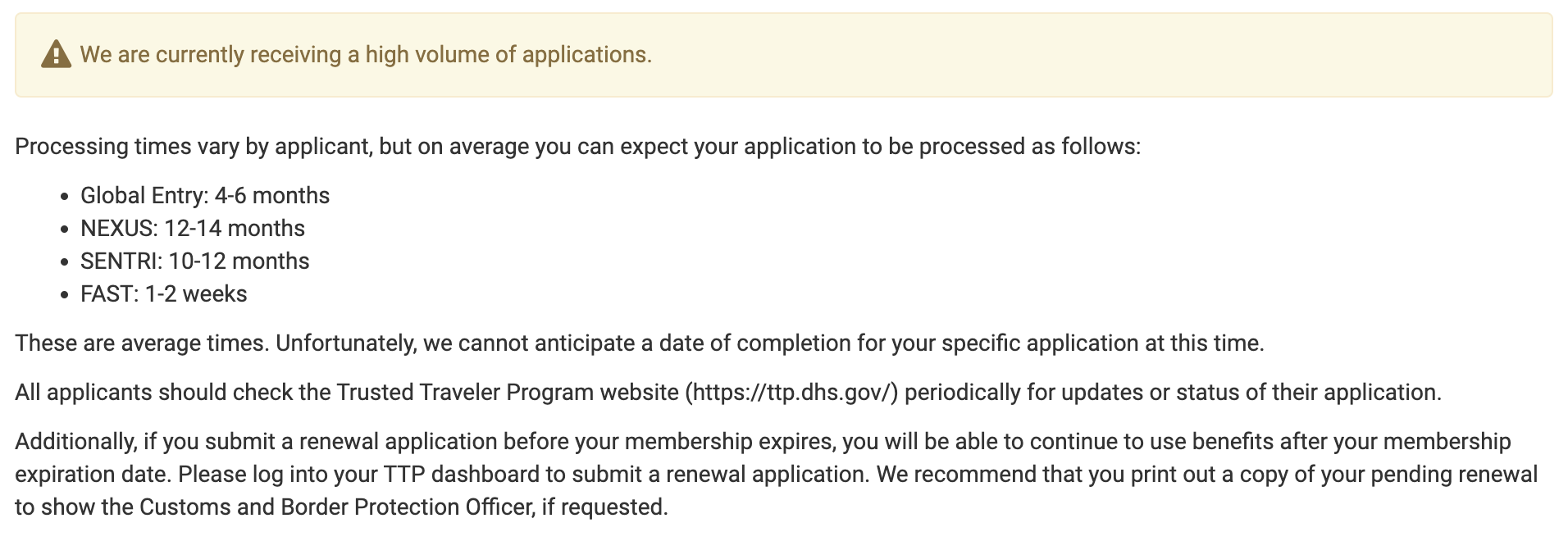Click the warning triangle icon in banner
This screenshot has width=1568, height=541.
[x=56, y=55]
